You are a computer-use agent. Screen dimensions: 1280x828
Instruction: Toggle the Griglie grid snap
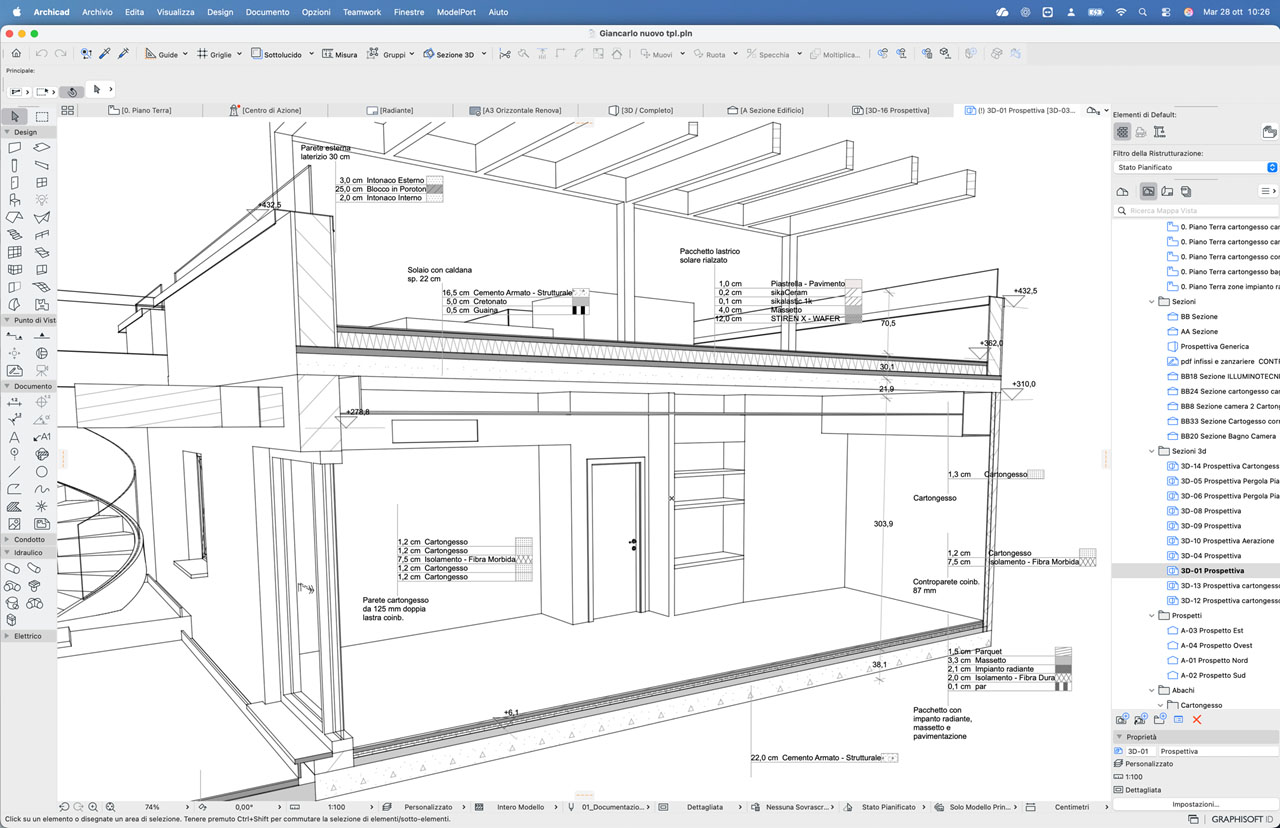(x=214, y=54)
